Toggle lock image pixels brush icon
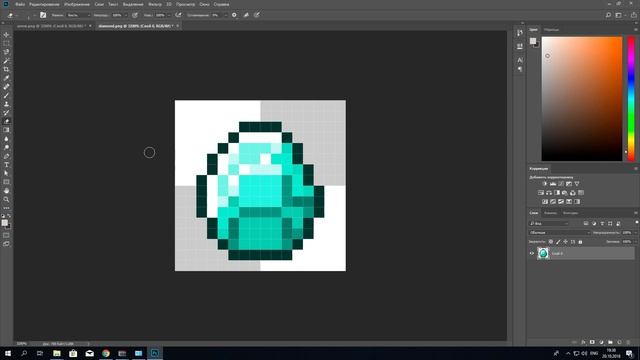The height and width of the screenshot is (360, 640). [558, 242]
